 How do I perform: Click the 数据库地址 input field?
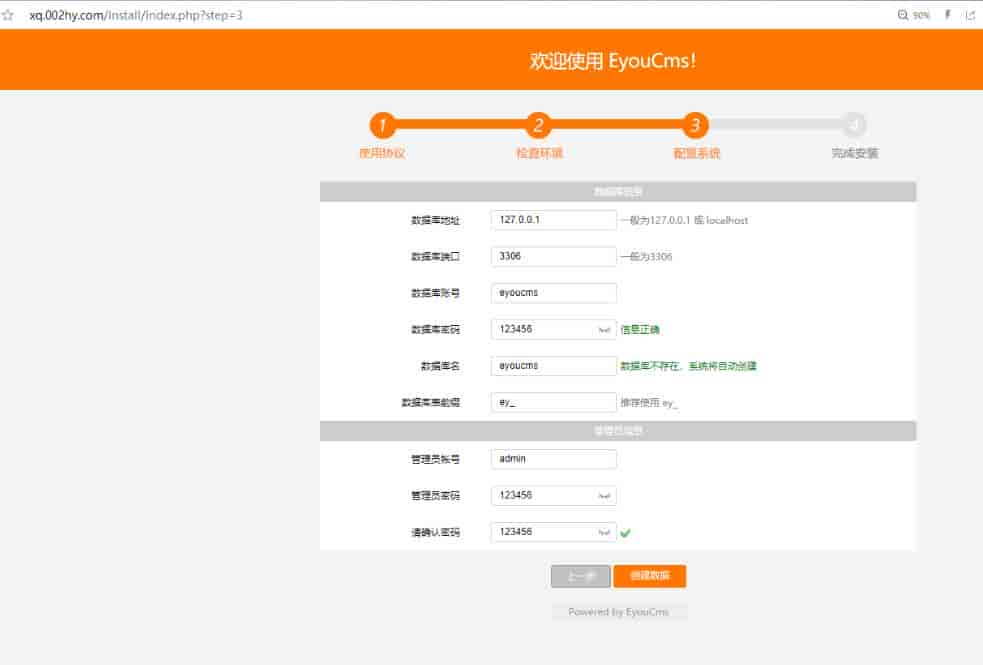click(553, 219)
